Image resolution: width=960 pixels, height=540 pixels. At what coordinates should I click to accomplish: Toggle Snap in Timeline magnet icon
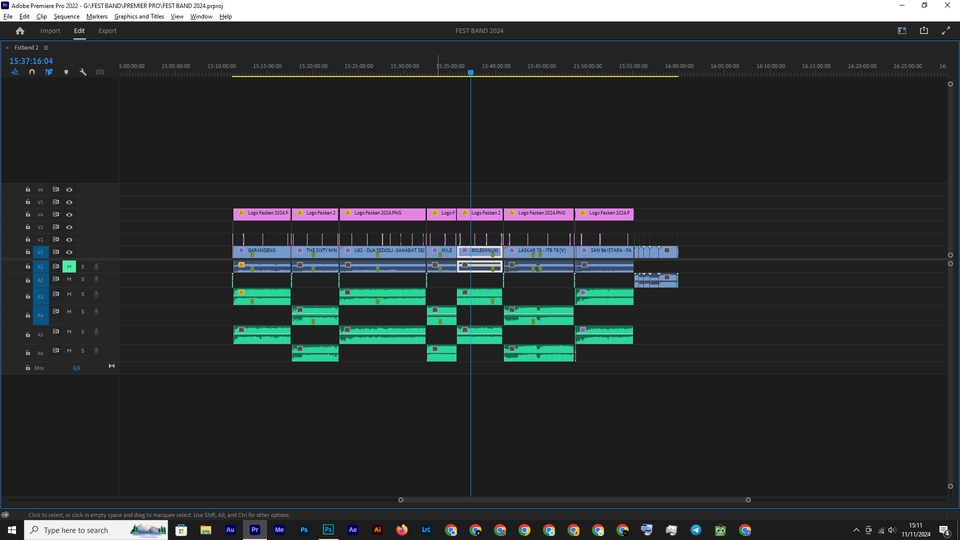tap(32, 72)
